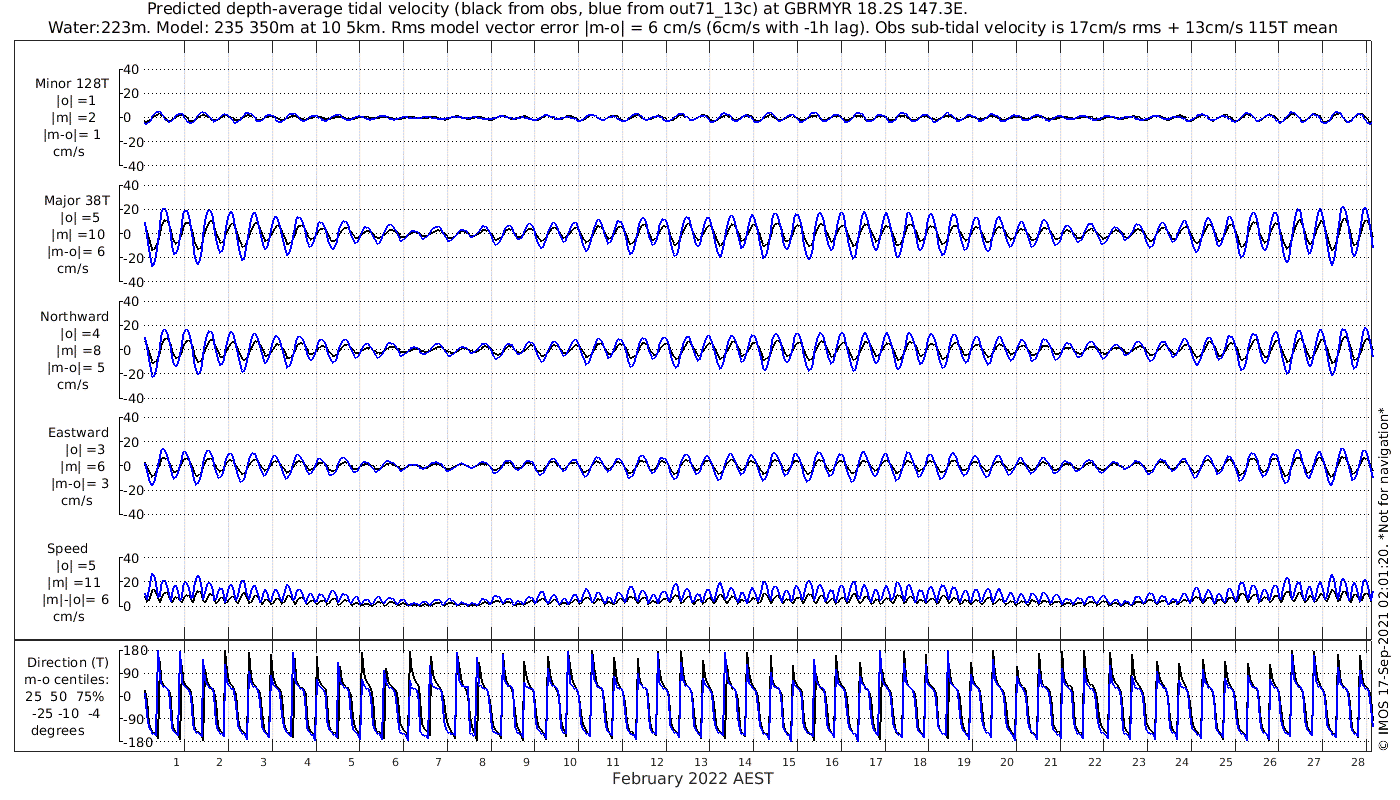Click the 'Eastward' panel label

pyautogui.click(x=78, y=432)
